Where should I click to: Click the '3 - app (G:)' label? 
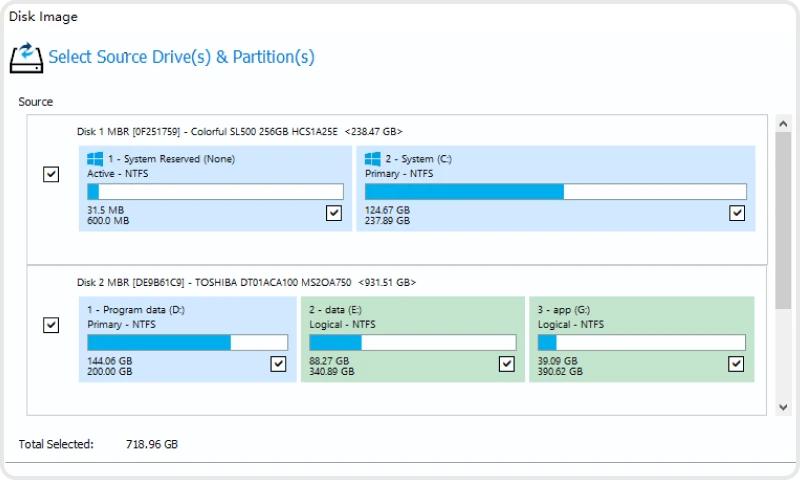click(x=563, y=310)
